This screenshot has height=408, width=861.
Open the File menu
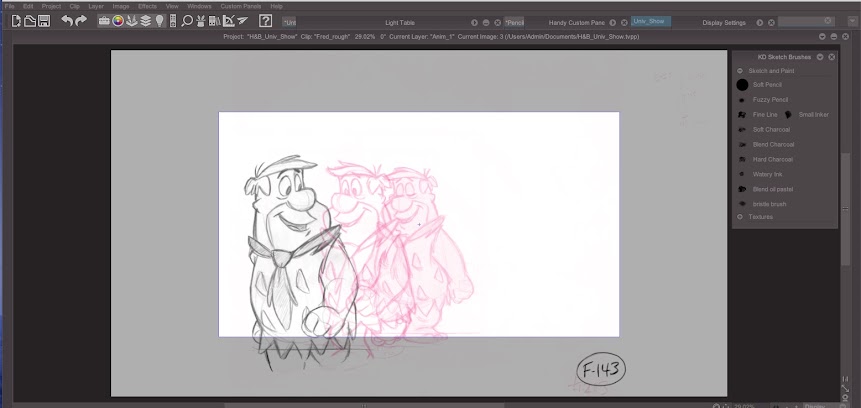9,6
